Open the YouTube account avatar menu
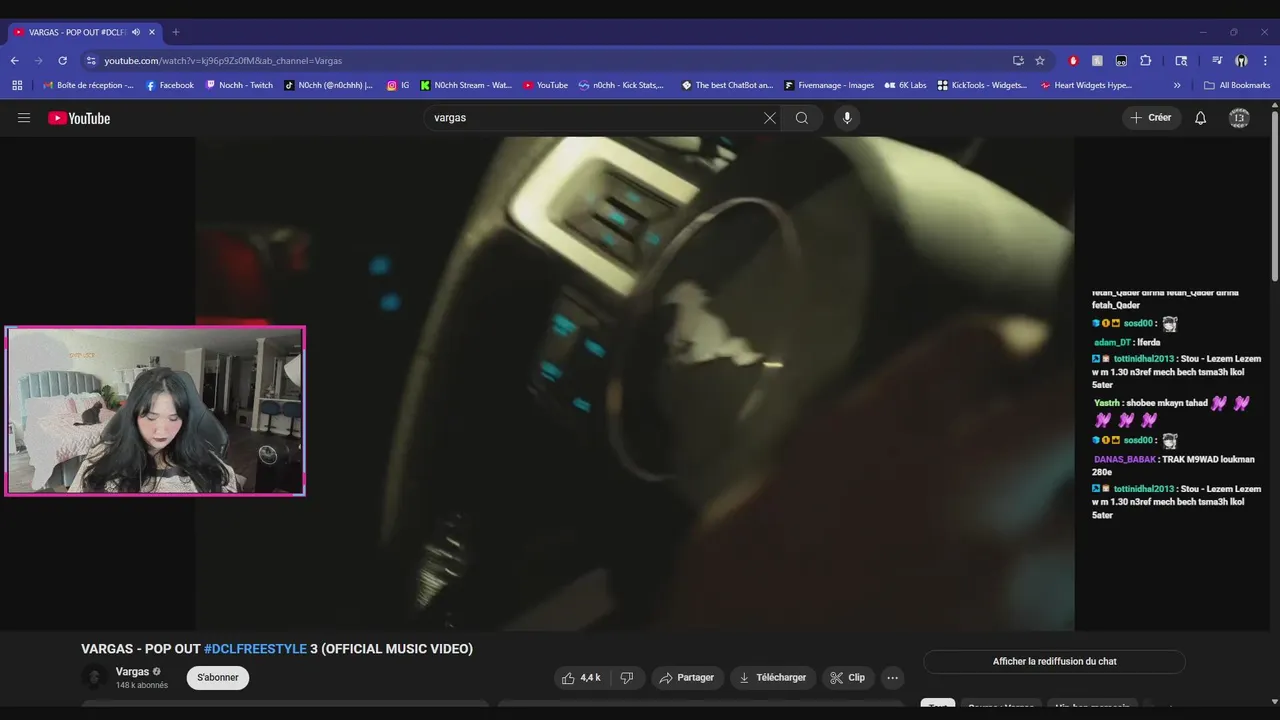This screenshot has height=720, width=1280. [1239, 118]
